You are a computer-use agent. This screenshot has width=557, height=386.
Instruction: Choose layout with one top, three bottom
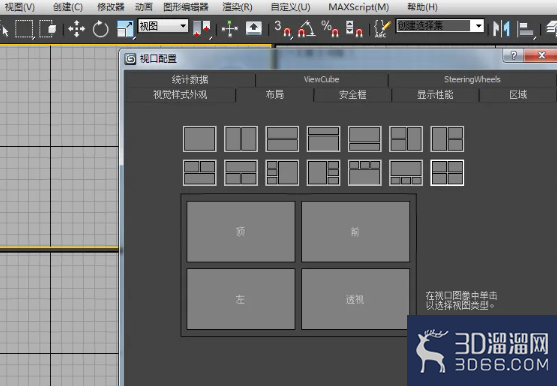click(406, 173)
